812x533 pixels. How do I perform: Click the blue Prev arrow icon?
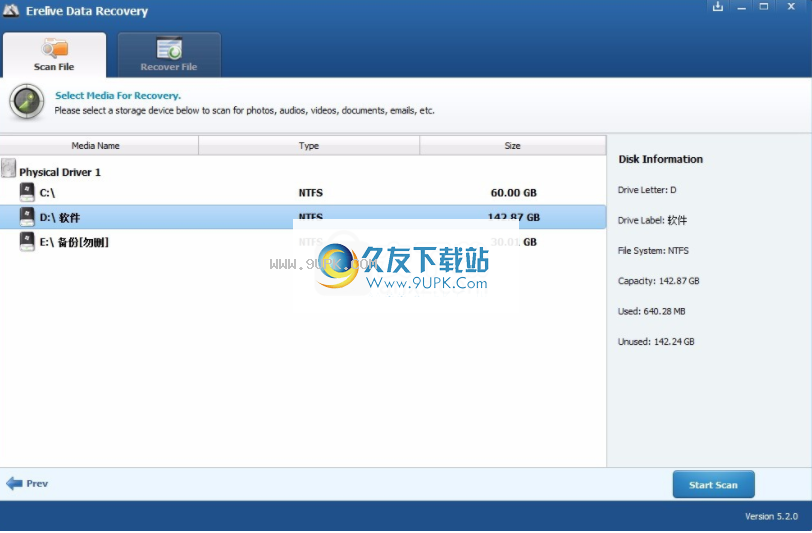click(14, 484)
